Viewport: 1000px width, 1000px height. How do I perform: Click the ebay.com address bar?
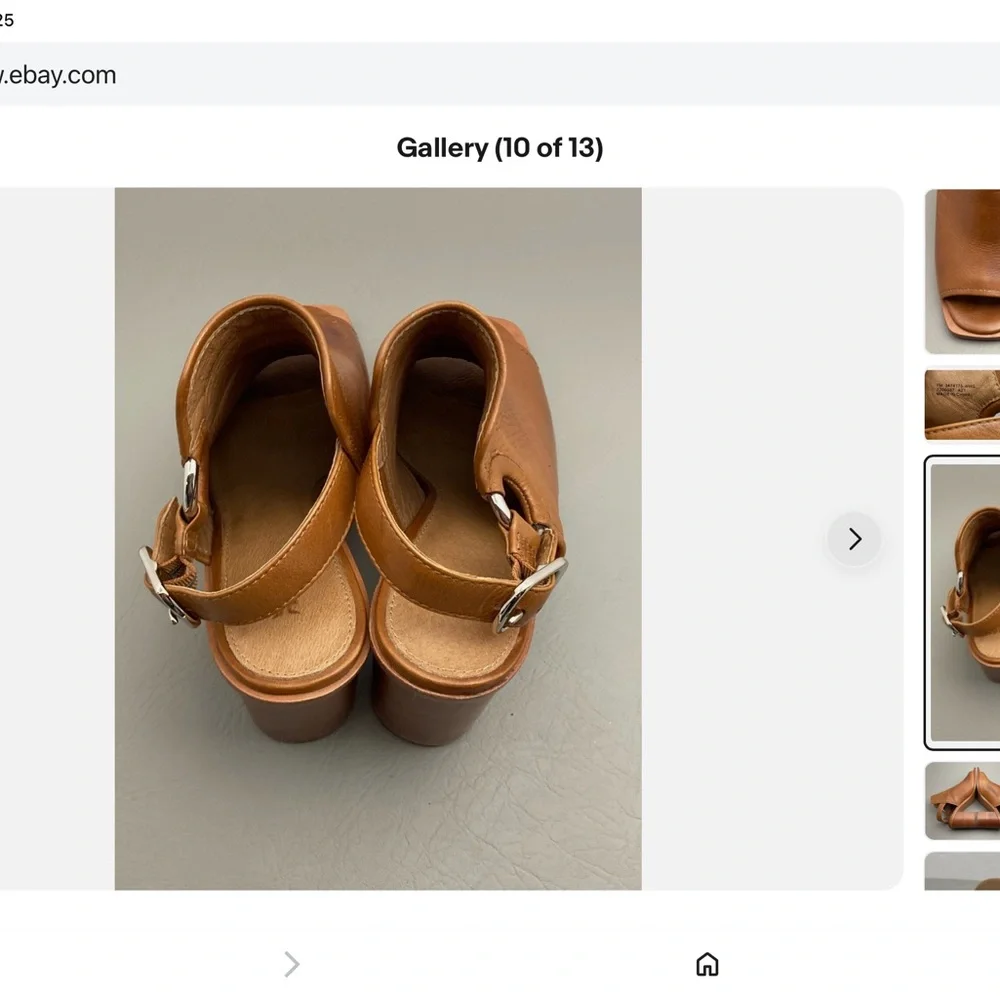pyautogui.click(x=500, y=75)
